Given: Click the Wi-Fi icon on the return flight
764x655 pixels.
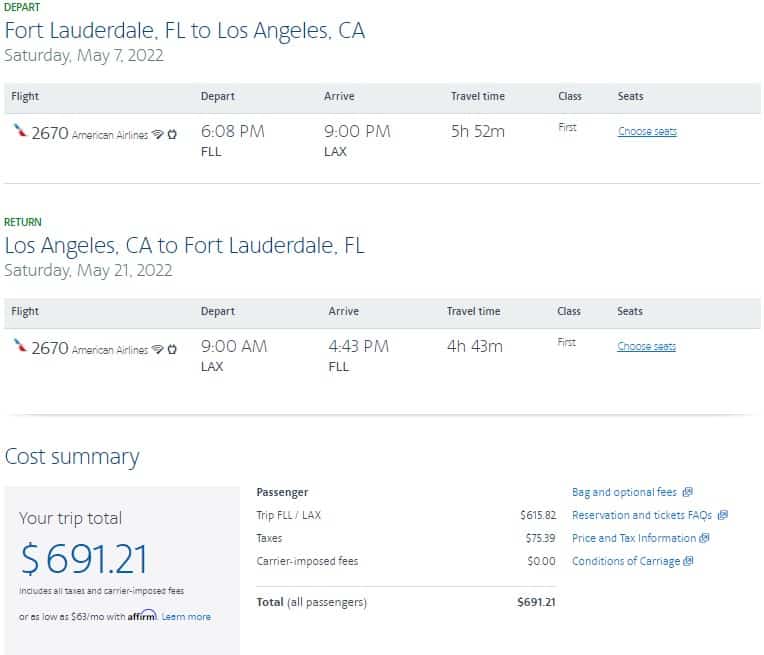Looking at the screenshot, I should [157, 349].
